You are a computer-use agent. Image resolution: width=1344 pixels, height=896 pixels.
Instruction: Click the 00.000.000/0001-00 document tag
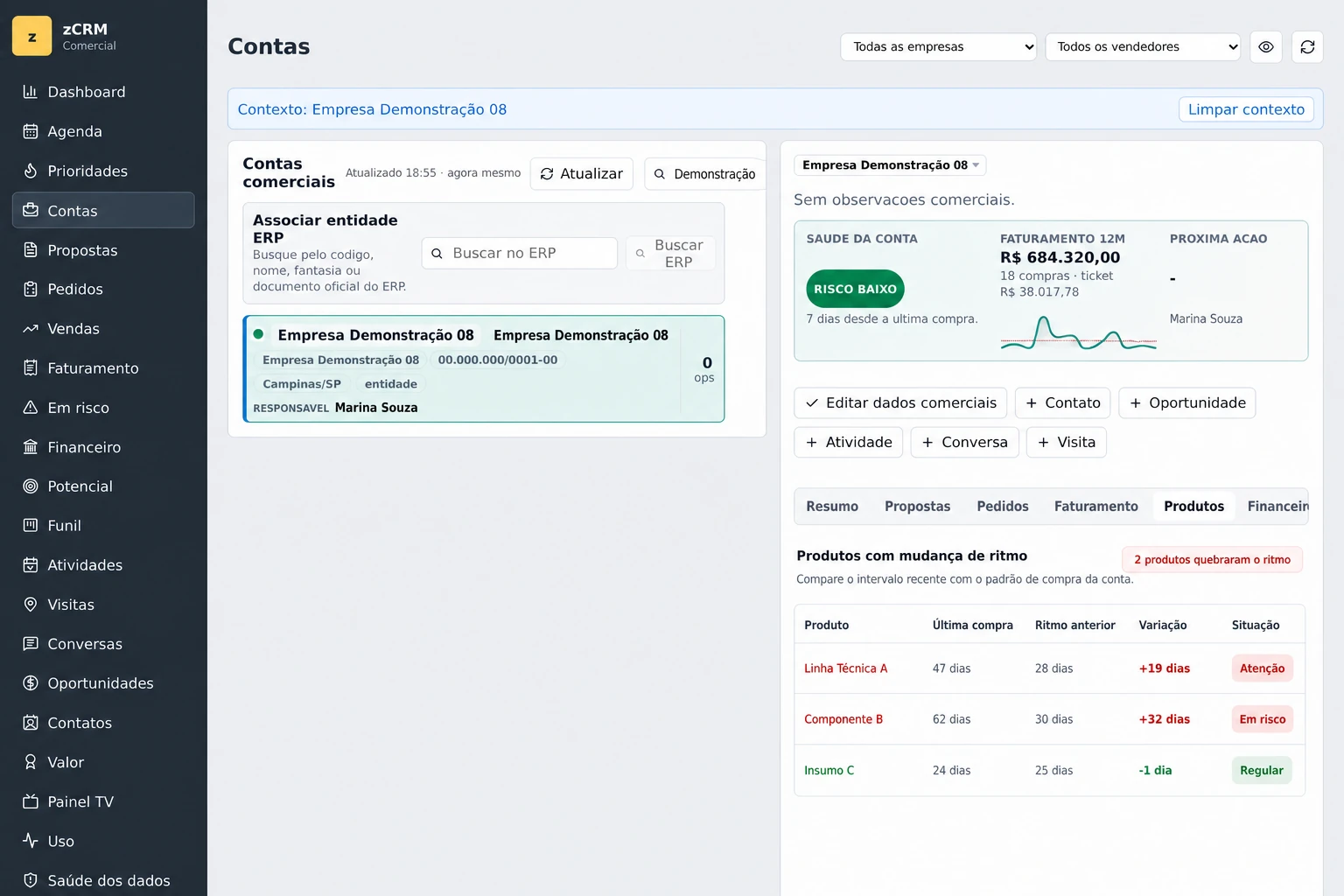point(497,360)
